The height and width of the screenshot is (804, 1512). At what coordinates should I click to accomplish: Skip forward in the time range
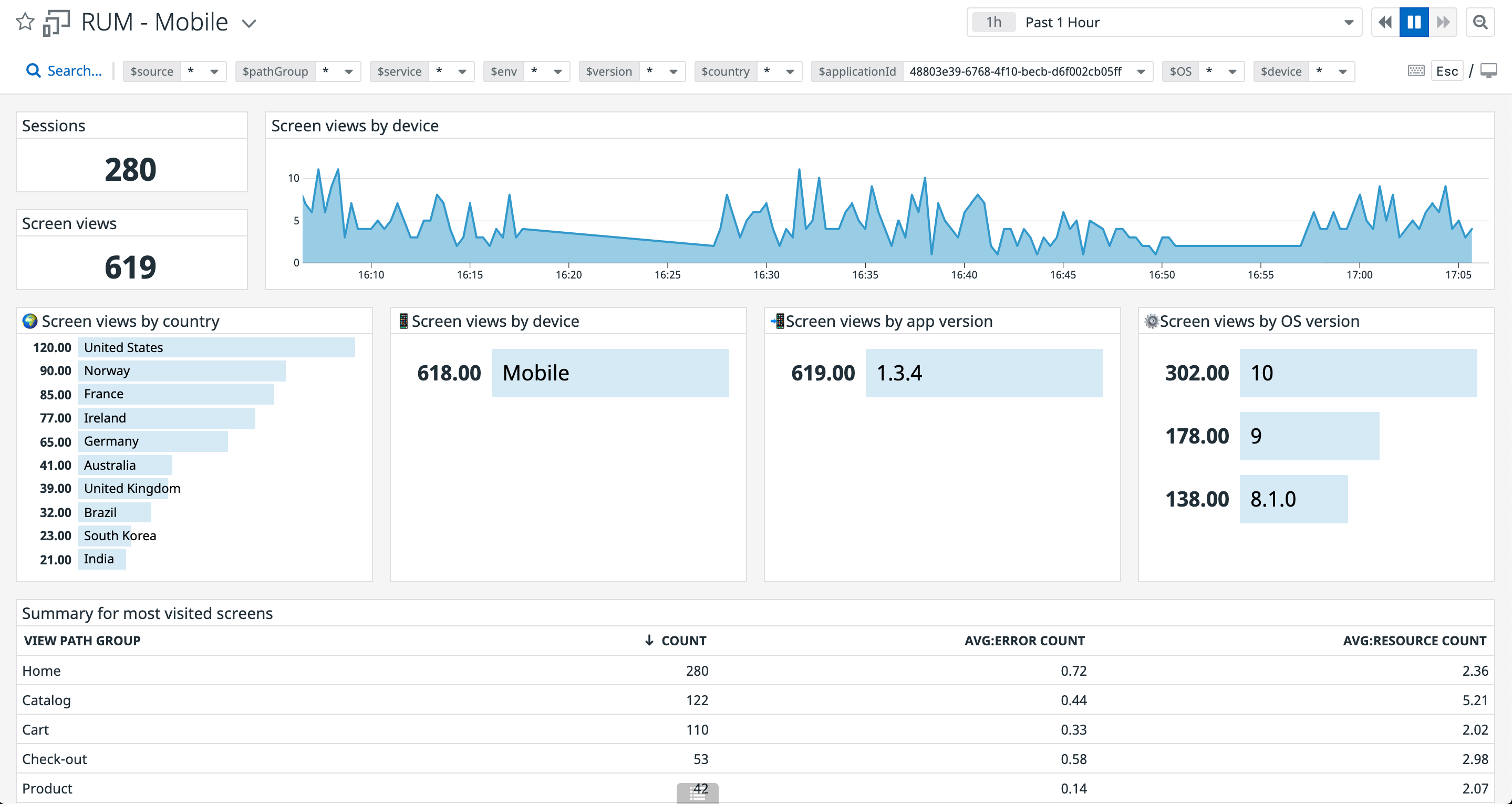[x=1443, y=22]
